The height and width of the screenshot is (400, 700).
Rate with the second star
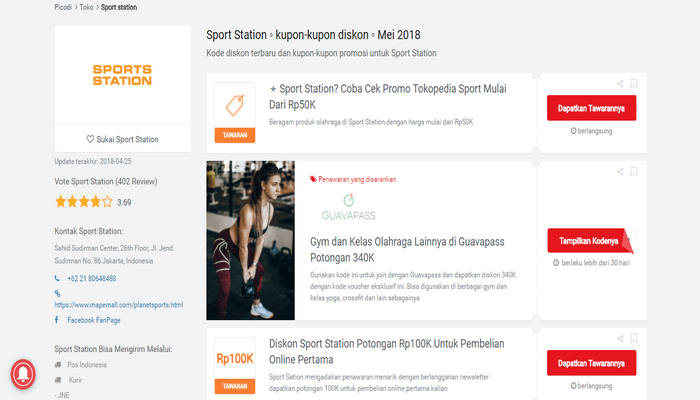72,202
